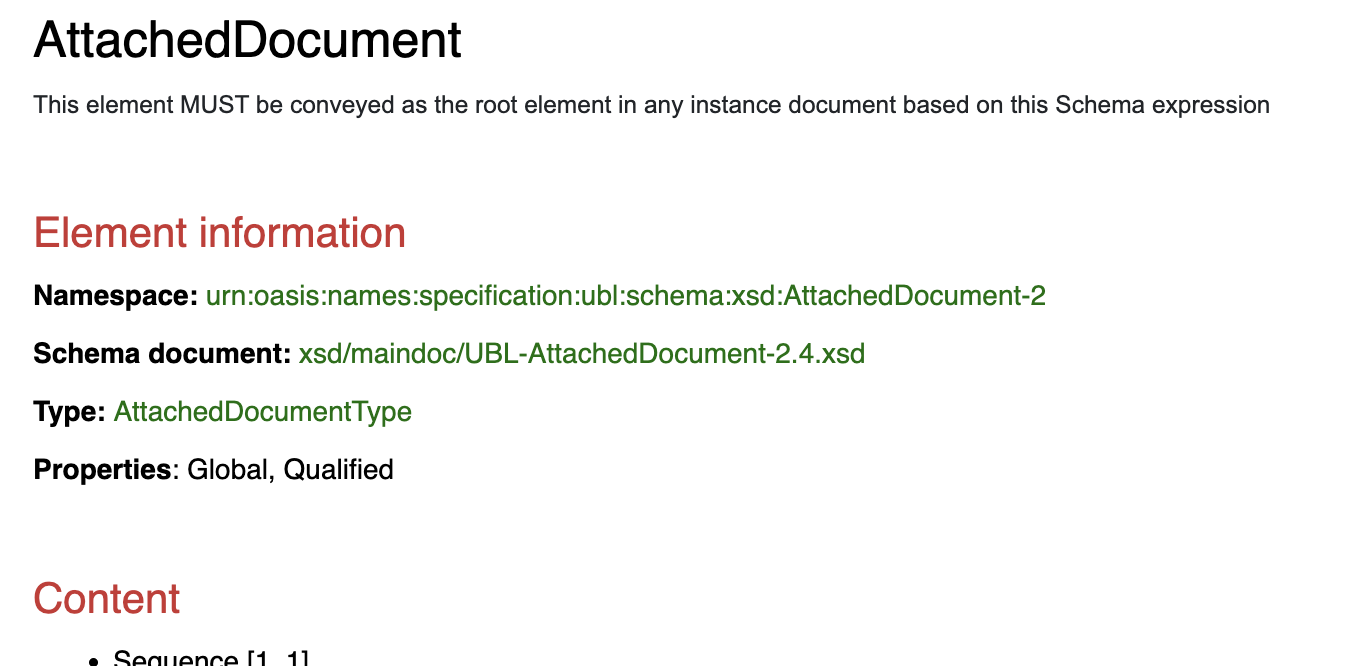The height and width of the screenshot is (666, 1350).
Task: Click the Qualified property value
Action: point(338,470)
